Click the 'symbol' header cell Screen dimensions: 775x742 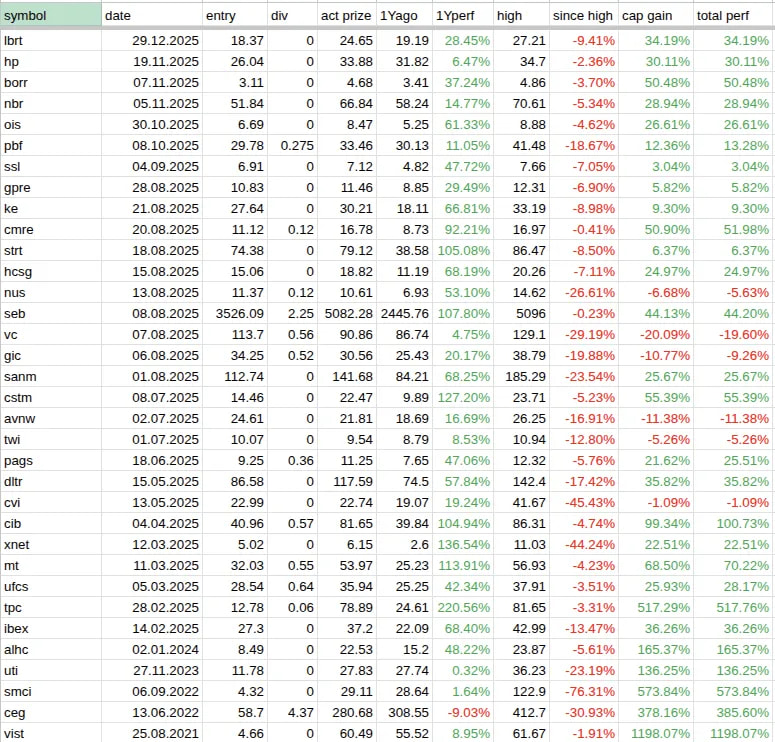pos(50,15)
